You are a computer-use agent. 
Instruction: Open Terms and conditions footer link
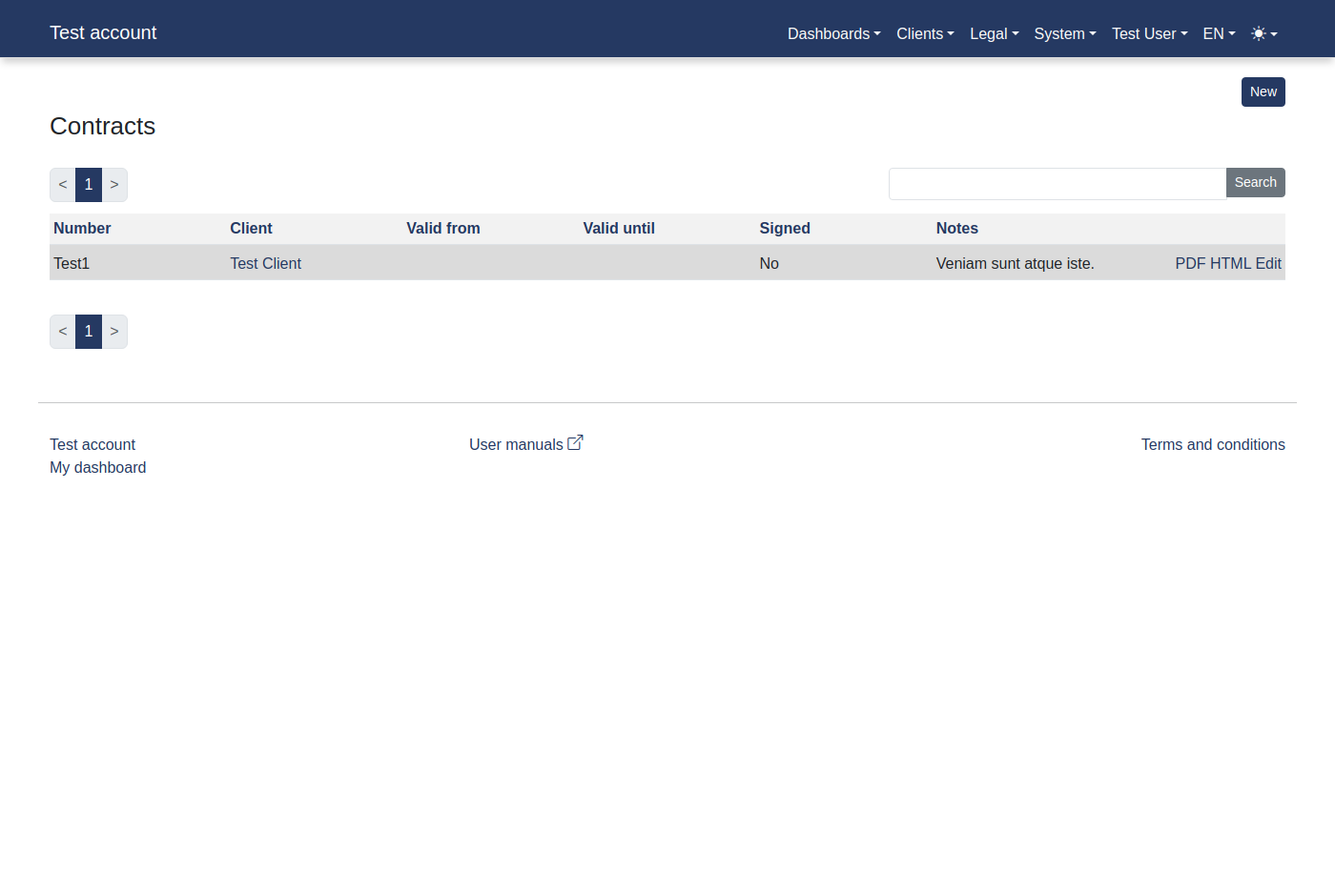pos(1212,445)
